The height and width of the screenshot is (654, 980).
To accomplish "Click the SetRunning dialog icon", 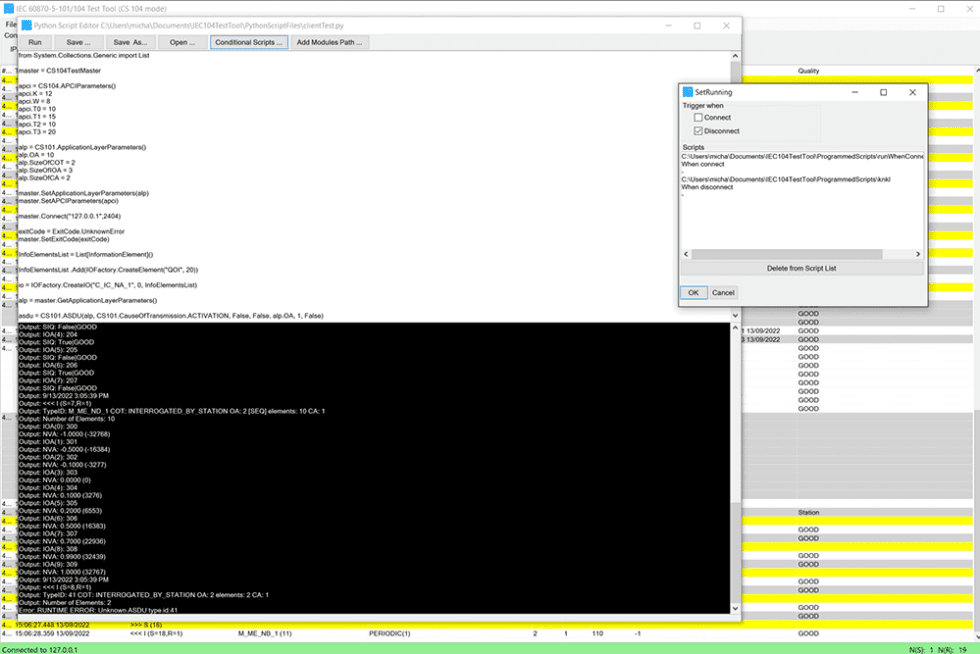I will click(x=688, y=91).
